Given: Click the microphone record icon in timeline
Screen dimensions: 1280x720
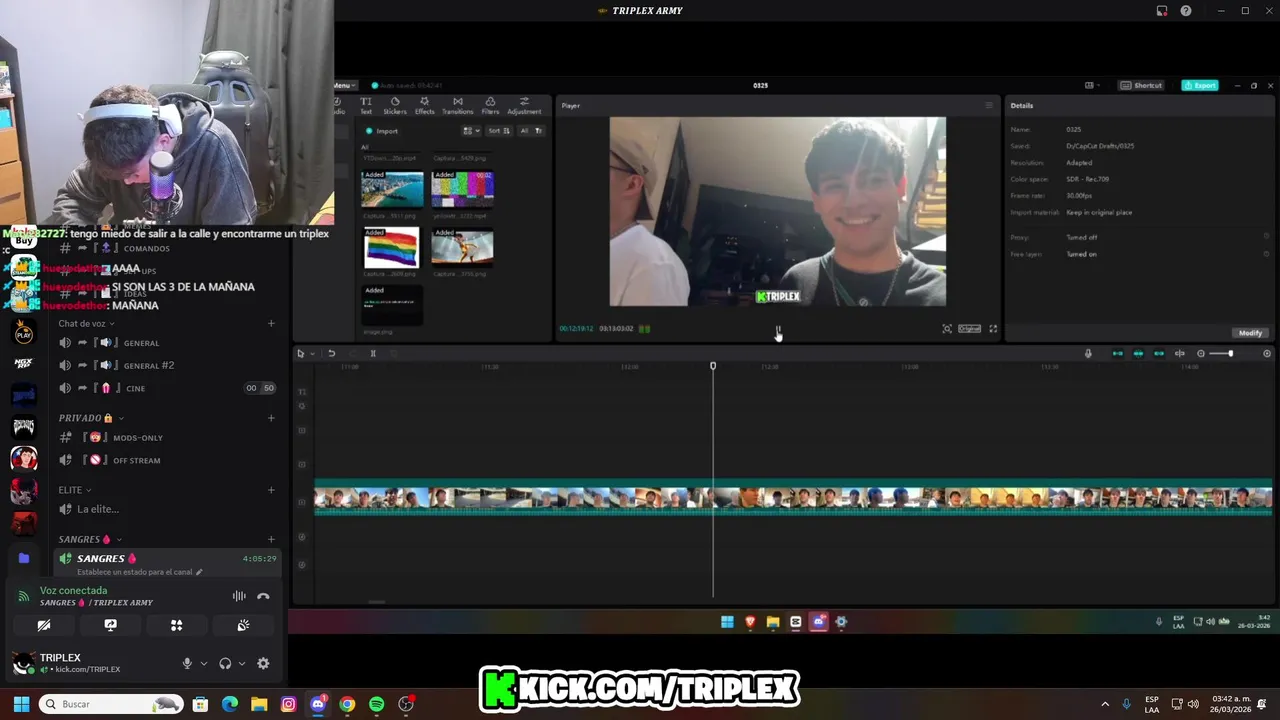Looking at the screenshot, I should coord(1088,353).
